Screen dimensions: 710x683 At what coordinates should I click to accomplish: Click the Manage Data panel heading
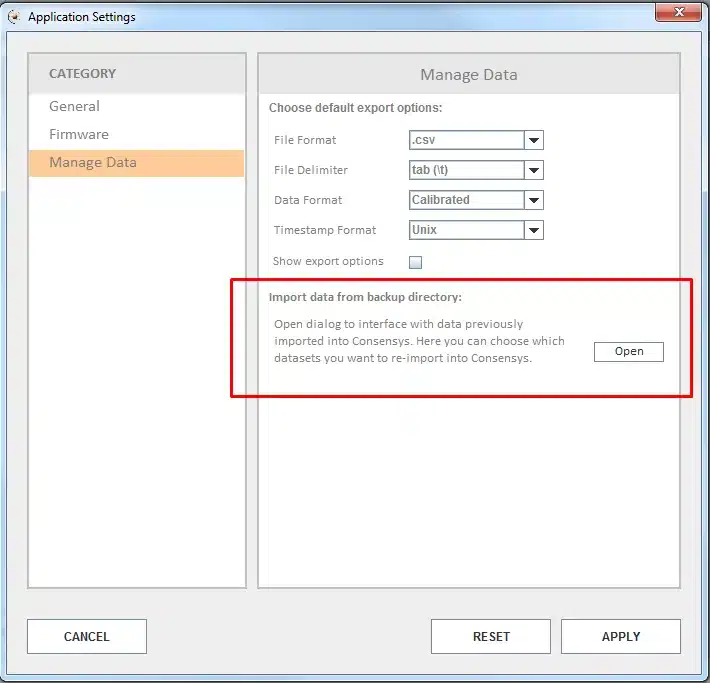pos(469,75)
